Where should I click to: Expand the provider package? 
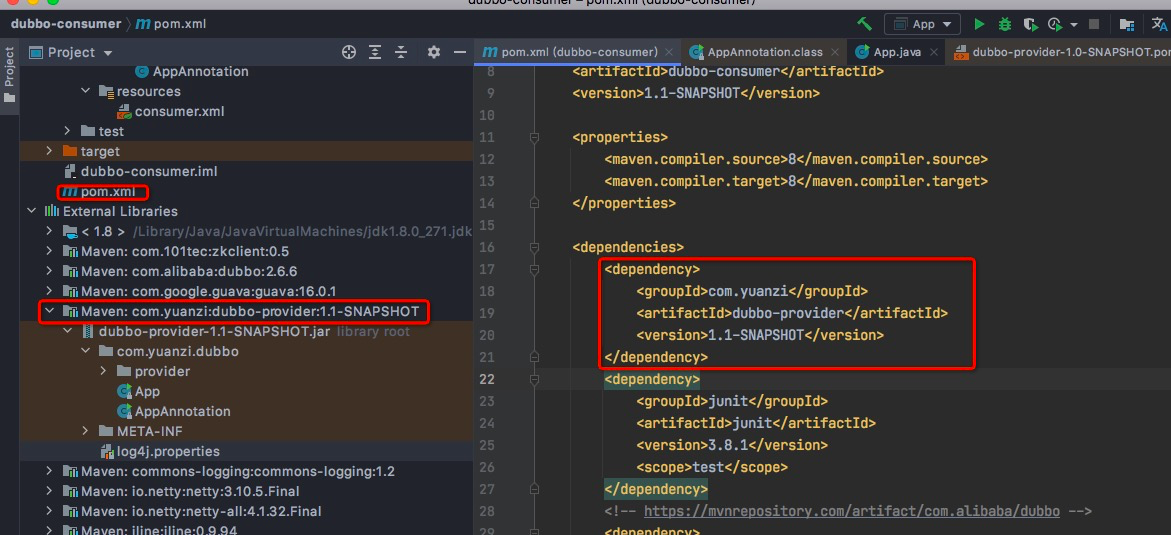[x=103, y=371]
